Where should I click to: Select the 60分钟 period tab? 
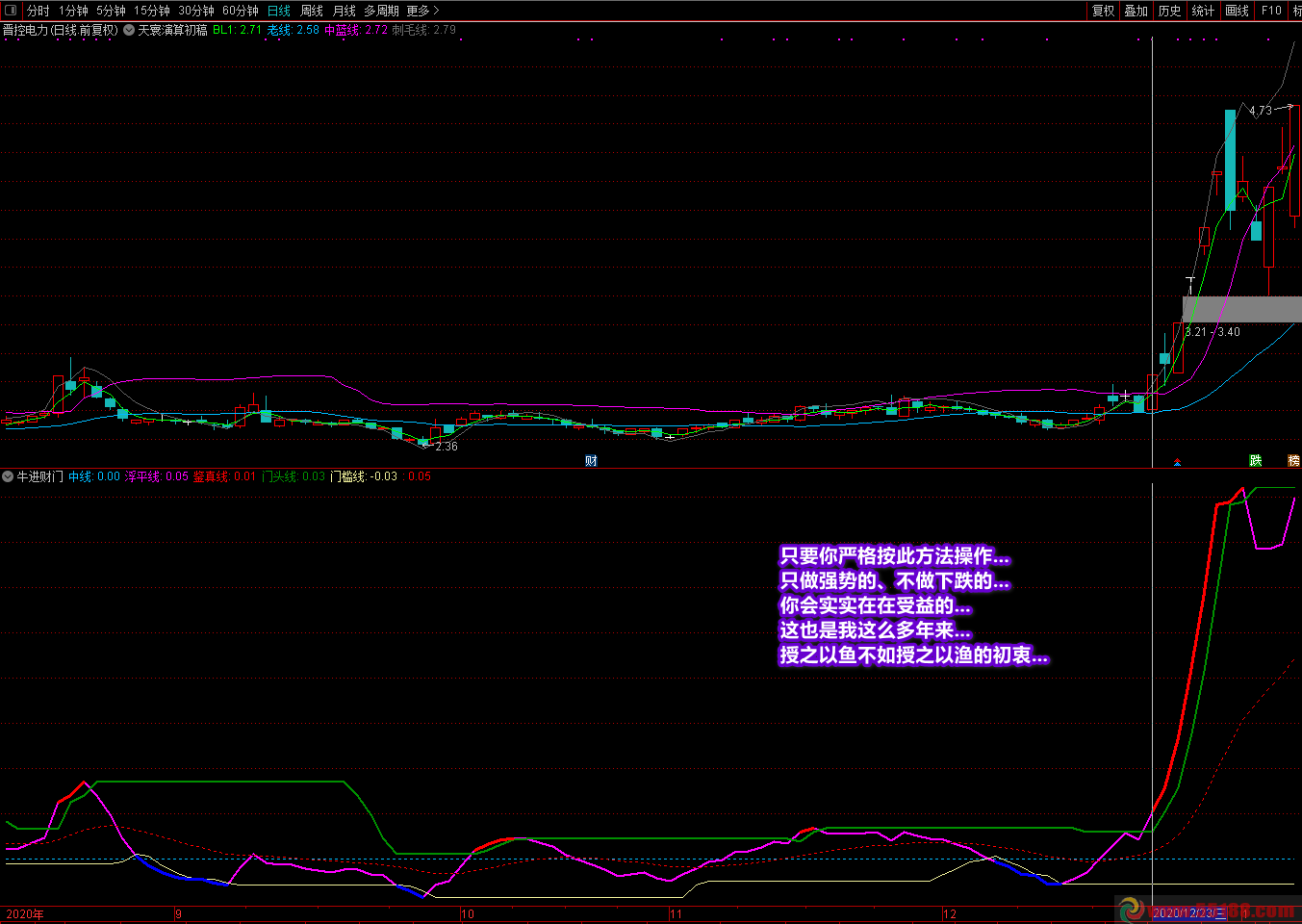click(x=240, y=11)
